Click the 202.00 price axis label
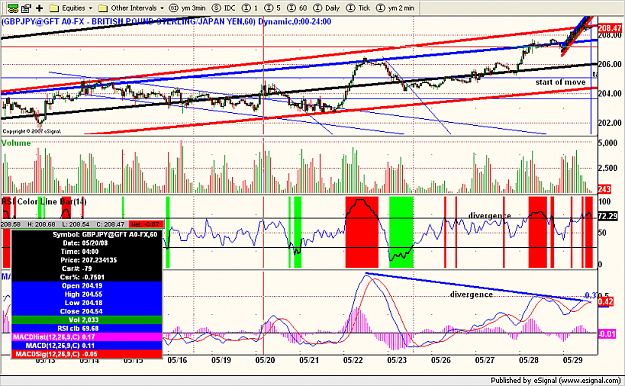625x386 pixels. pyautogui.click(x=610, y=123)
